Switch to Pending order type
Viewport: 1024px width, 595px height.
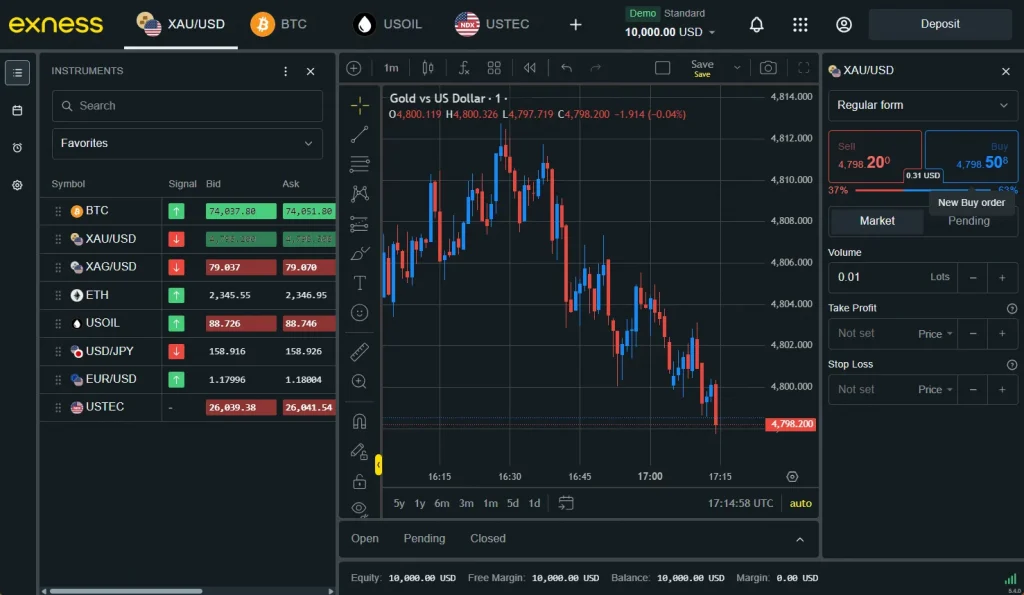(969, 221)
